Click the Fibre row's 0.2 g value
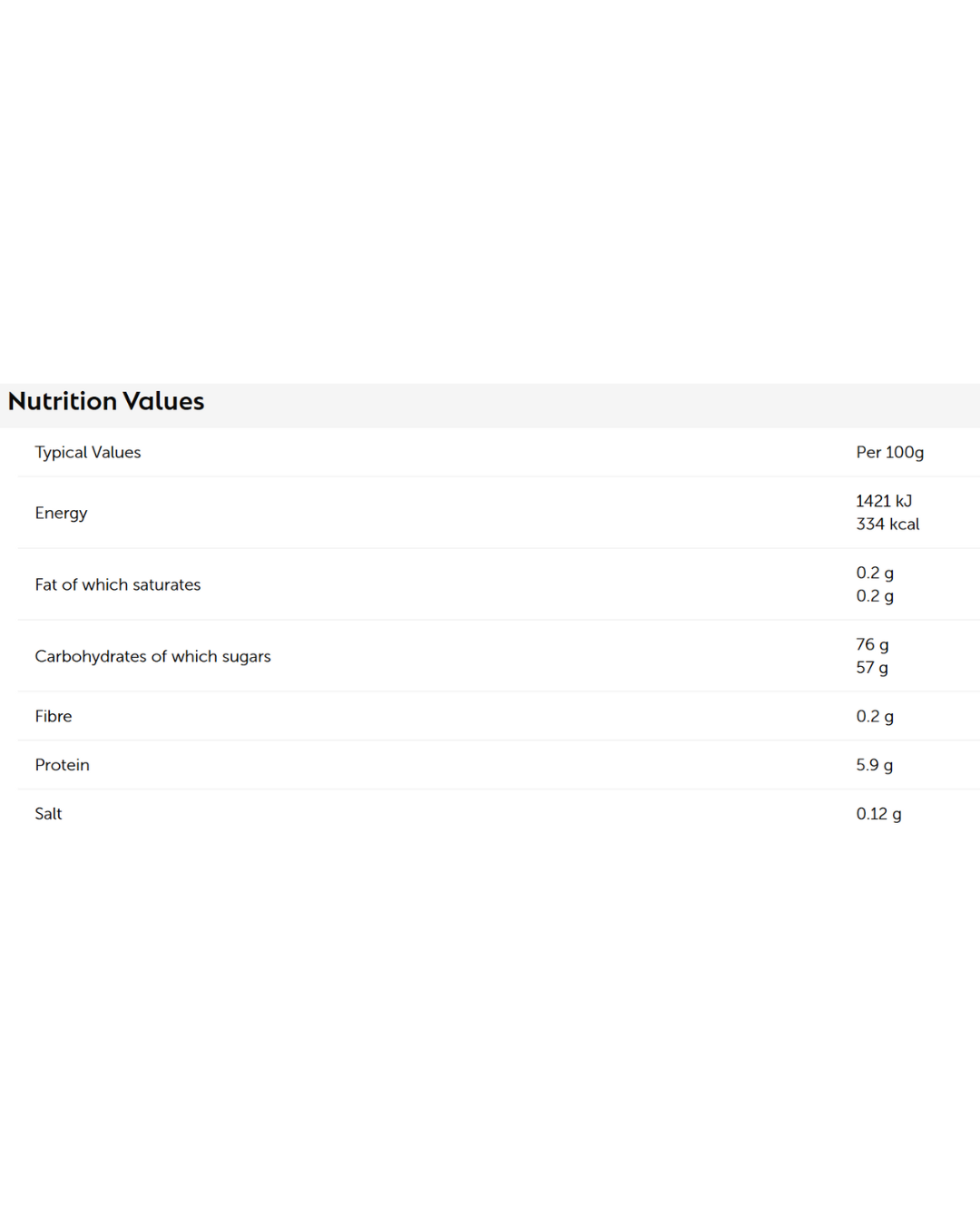Screen dimensions: 980x1225 tap(874, 716)
